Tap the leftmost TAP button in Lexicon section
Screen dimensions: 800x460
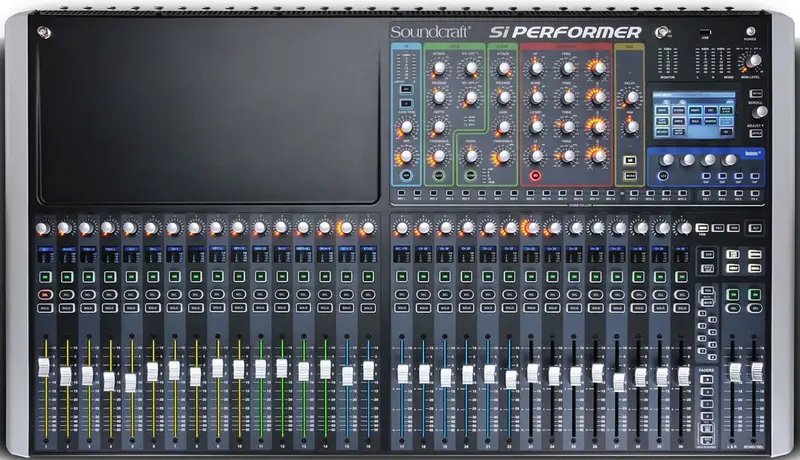tap(706, 176)
